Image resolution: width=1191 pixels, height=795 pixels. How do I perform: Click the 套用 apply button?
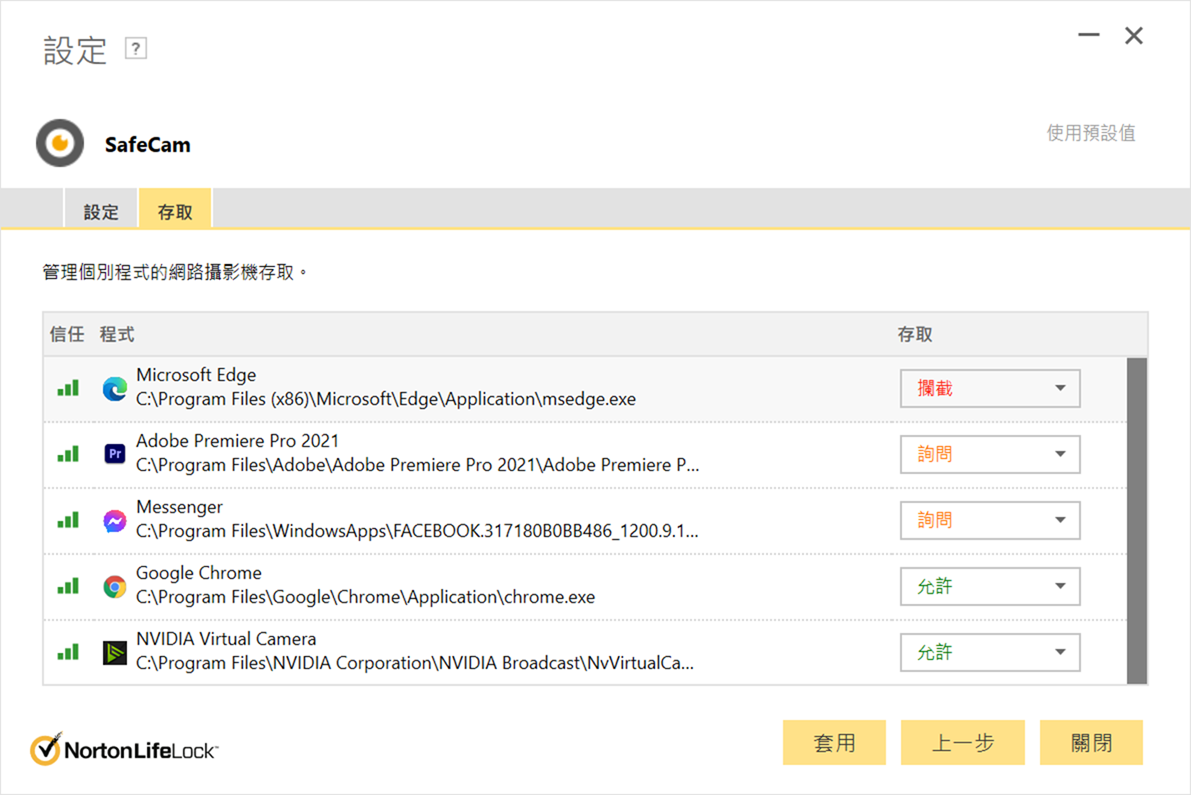(834, 743)
